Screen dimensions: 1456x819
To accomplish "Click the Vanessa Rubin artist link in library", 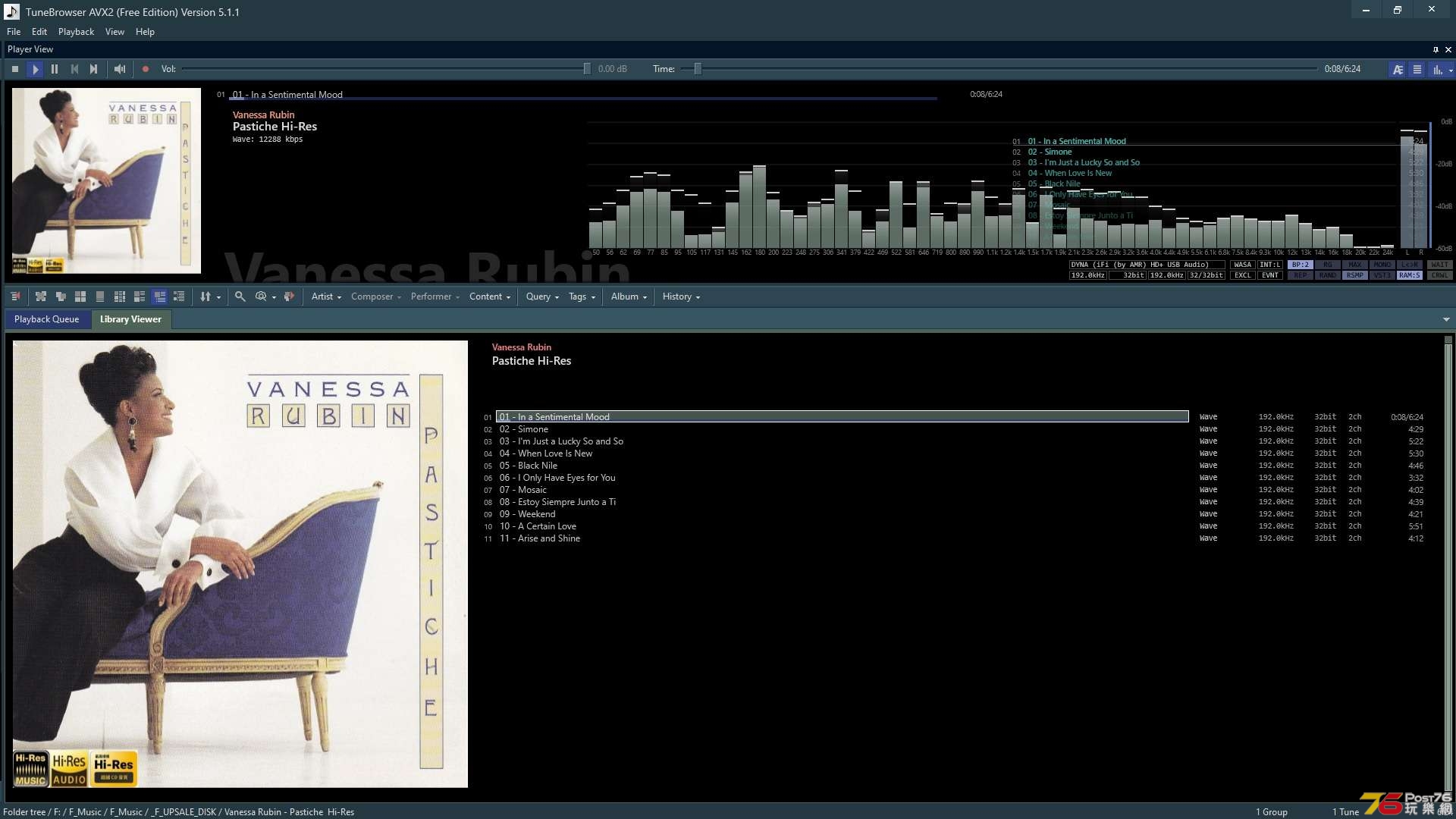I will [521, 347].
